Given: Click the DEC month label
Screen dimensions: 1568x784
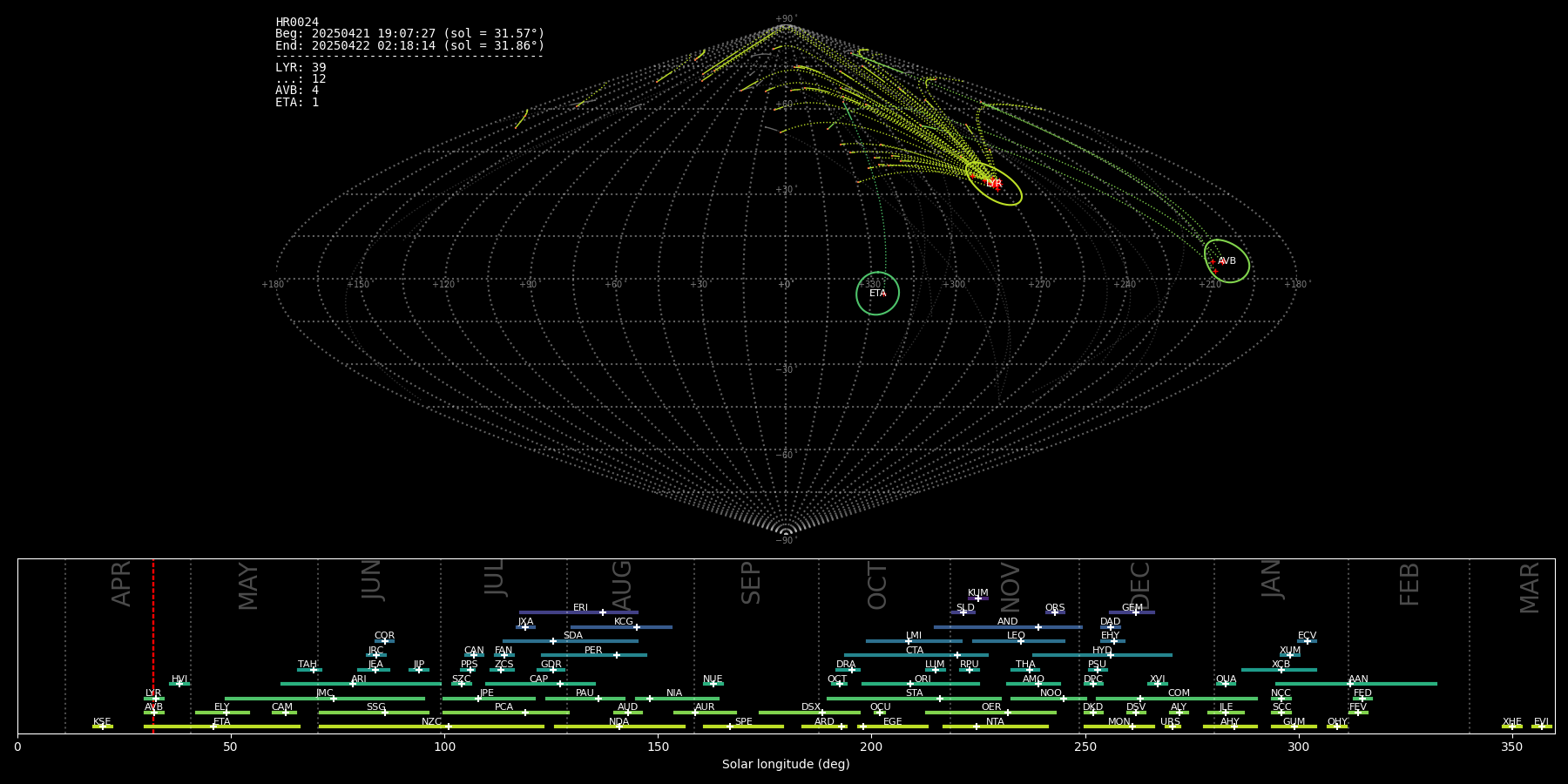Looking at the screenshot, I should (x=1139, y=585).
